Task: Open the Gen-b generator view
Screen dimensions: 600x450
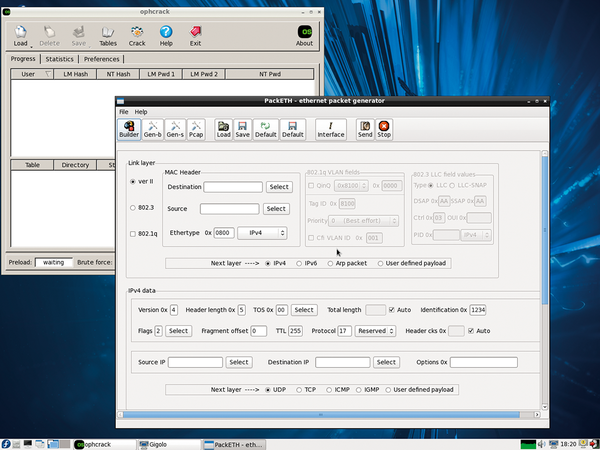Action: click(153, 128)
